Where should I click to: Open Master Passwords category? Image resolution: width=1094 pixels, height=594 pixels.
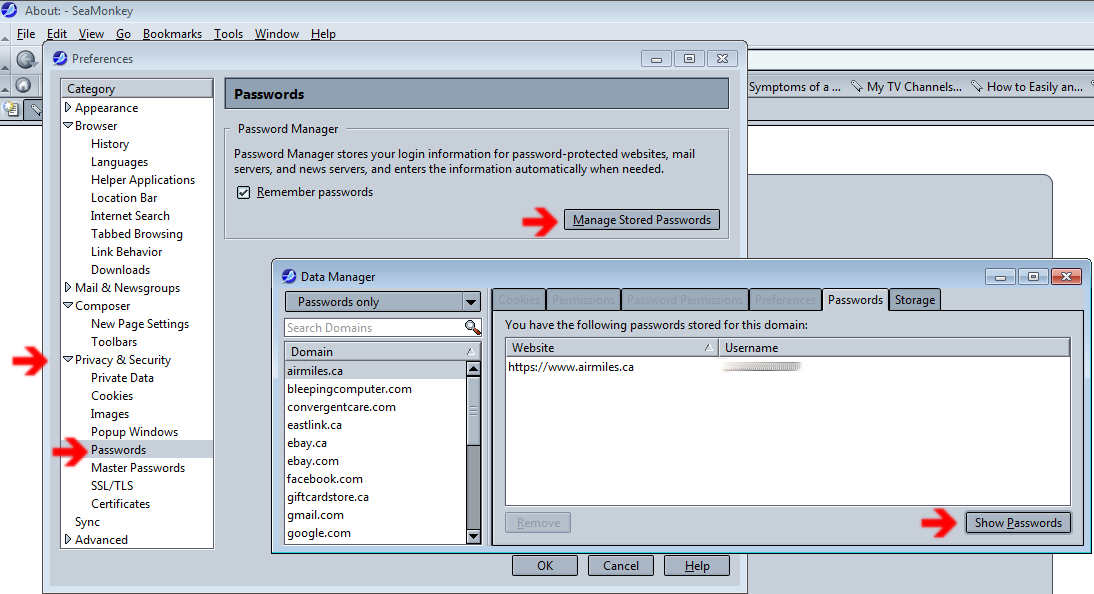pyautogui.click(x=137, y=468)
